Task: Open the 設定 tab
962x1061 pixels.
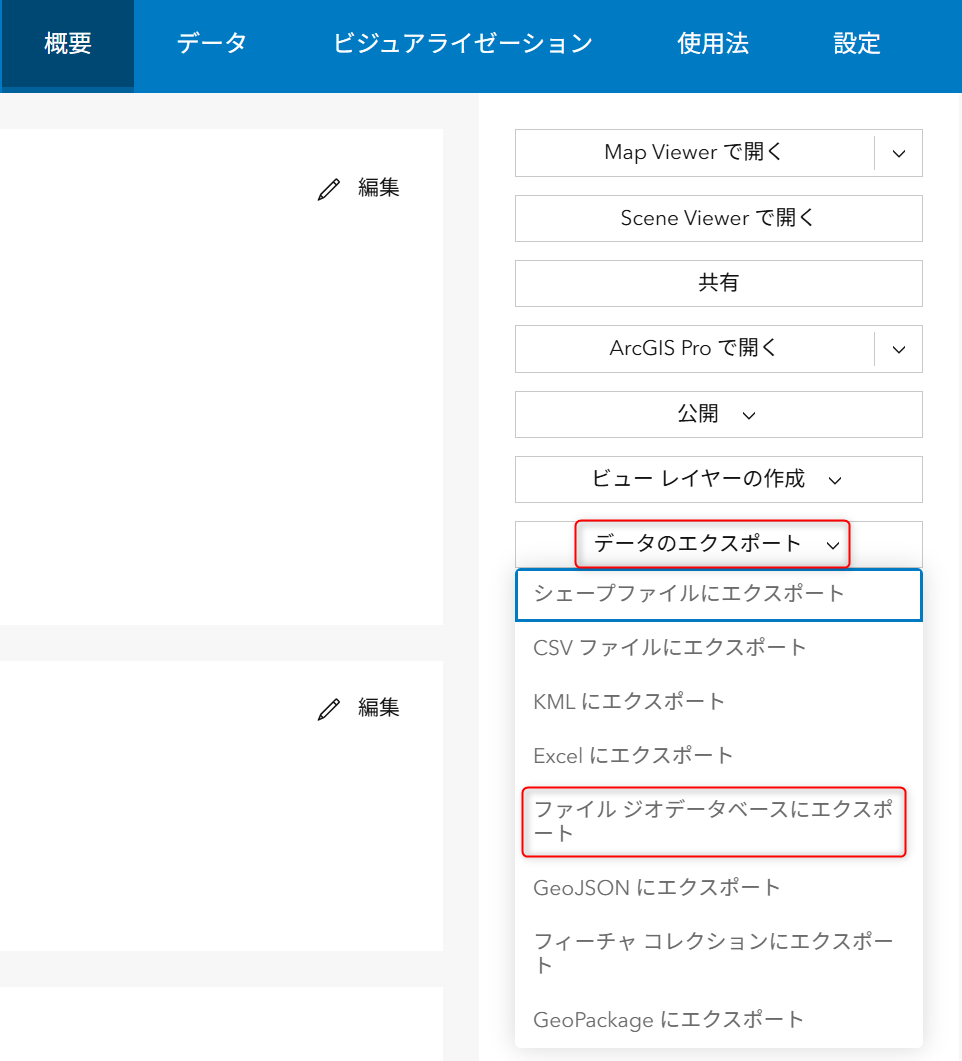Action: (856, 44)
